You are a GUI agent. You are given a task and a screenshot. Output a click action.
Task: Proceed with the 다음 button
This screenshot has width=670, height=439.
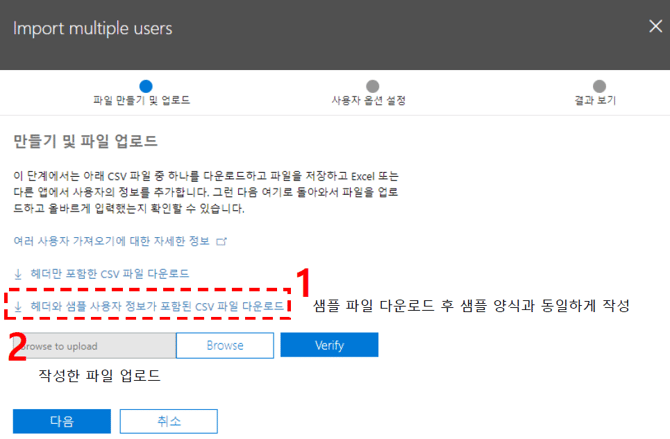point(62,421)
